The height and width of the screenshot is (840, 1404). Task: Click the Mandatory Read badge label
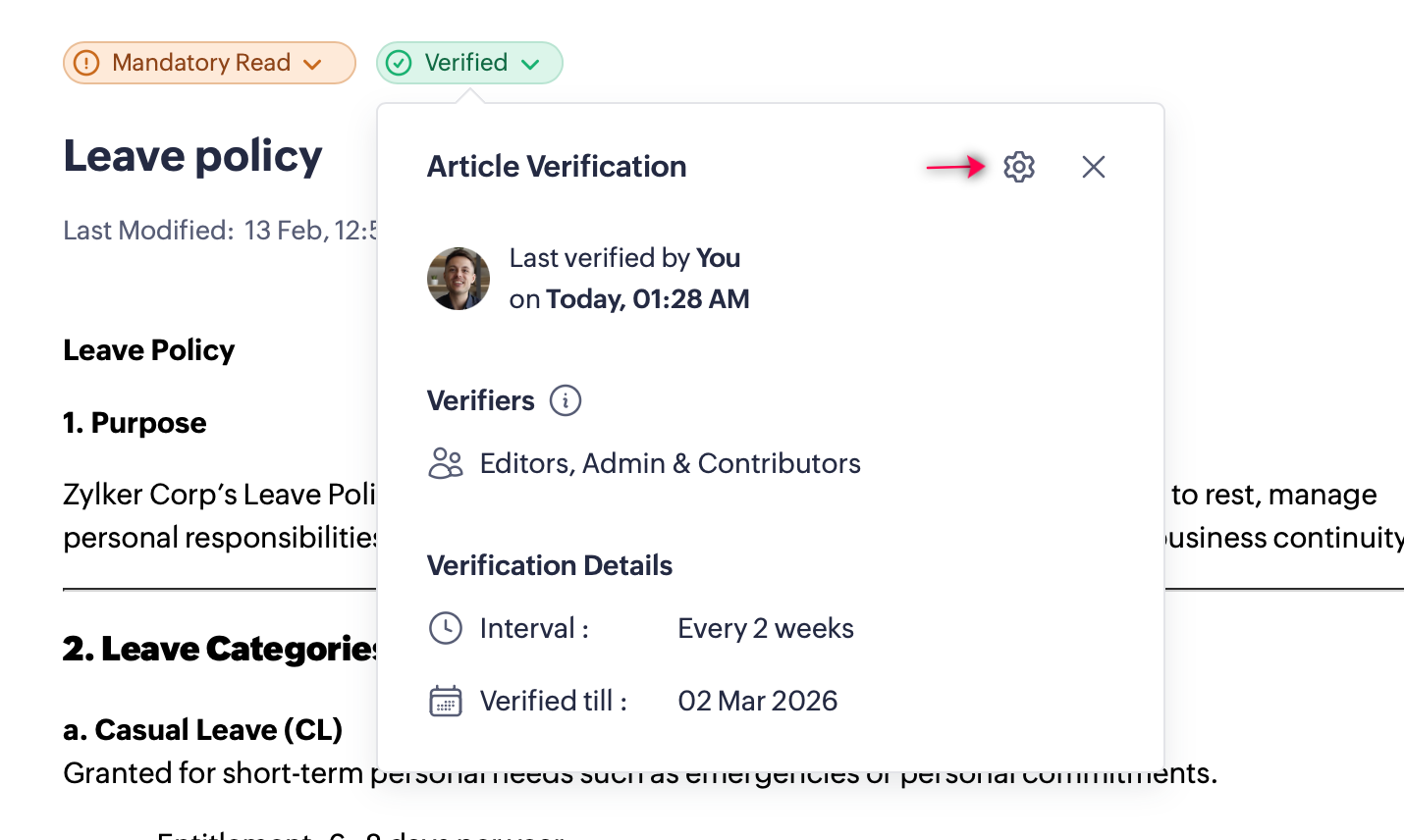[201, 63]
